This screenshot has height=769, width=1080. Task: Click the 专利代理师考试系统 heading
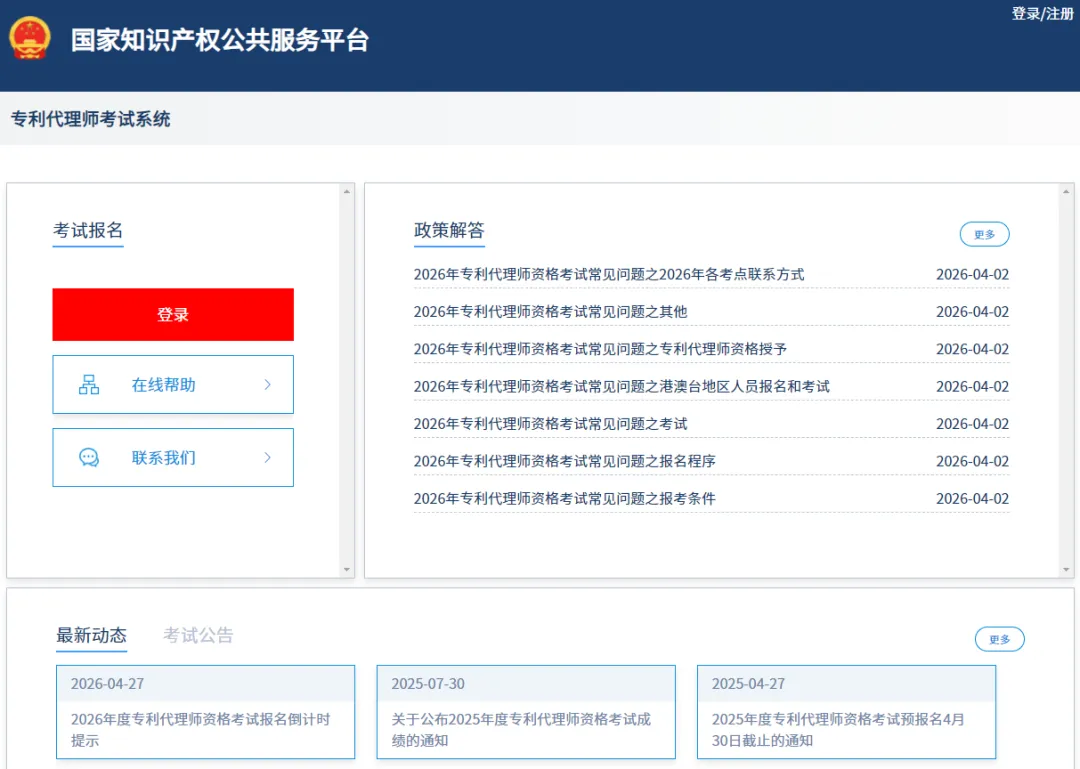[90, 119]
